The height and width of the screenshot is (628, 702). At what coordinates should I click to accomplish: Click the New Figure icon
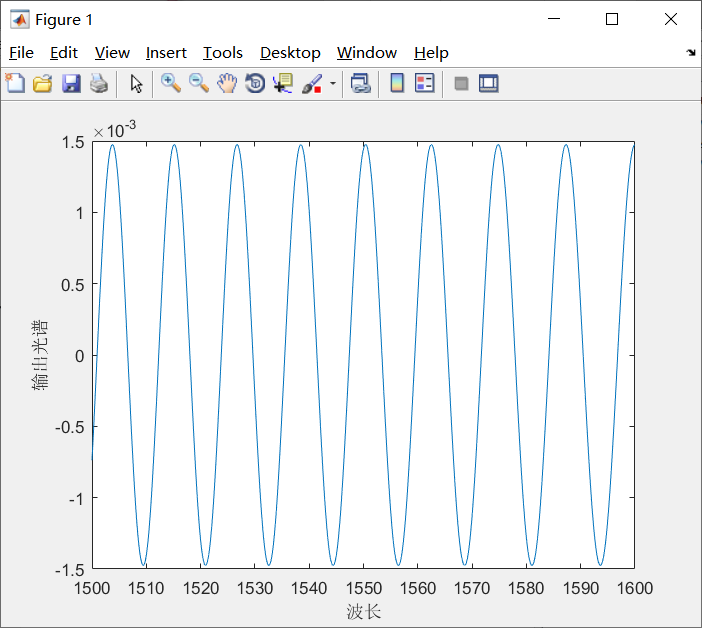[x=15, y=84]
